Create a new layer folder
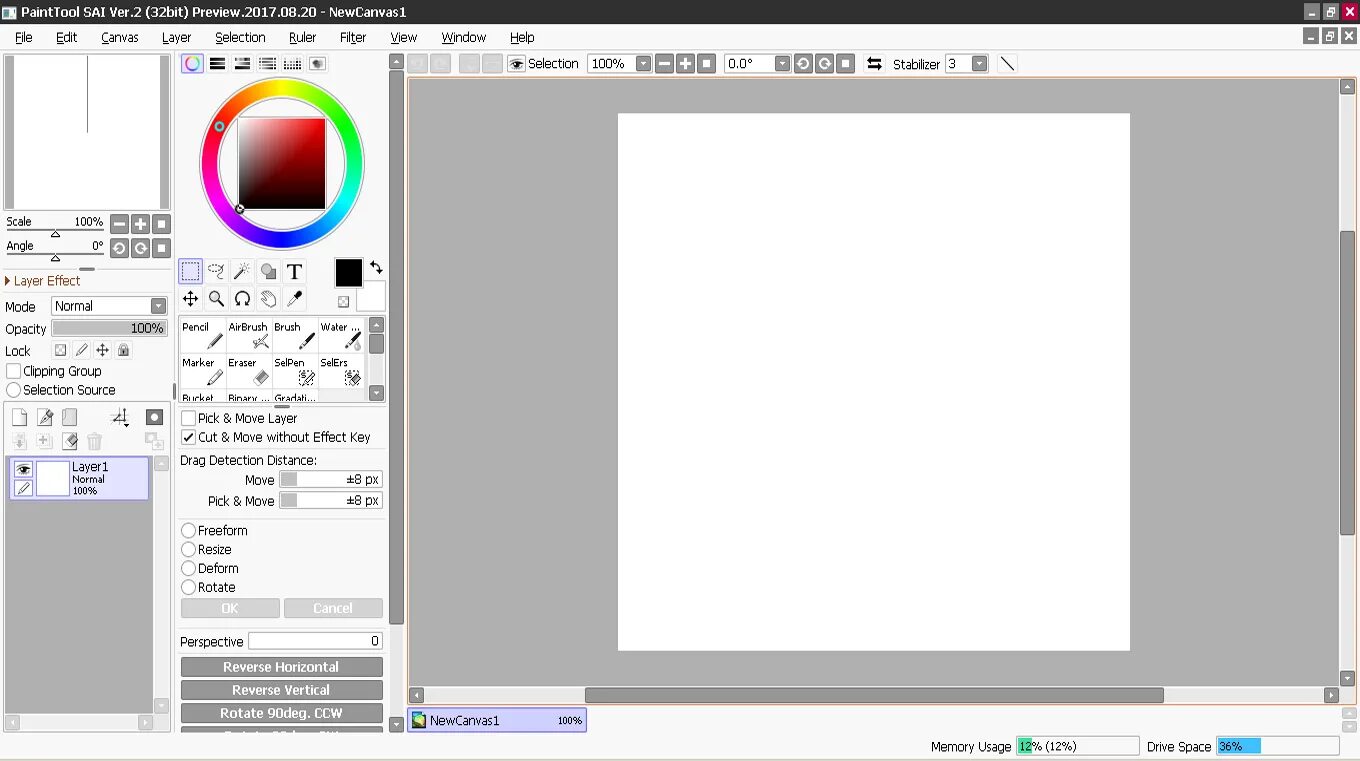 pyautogui.click(x=69, y=418)
